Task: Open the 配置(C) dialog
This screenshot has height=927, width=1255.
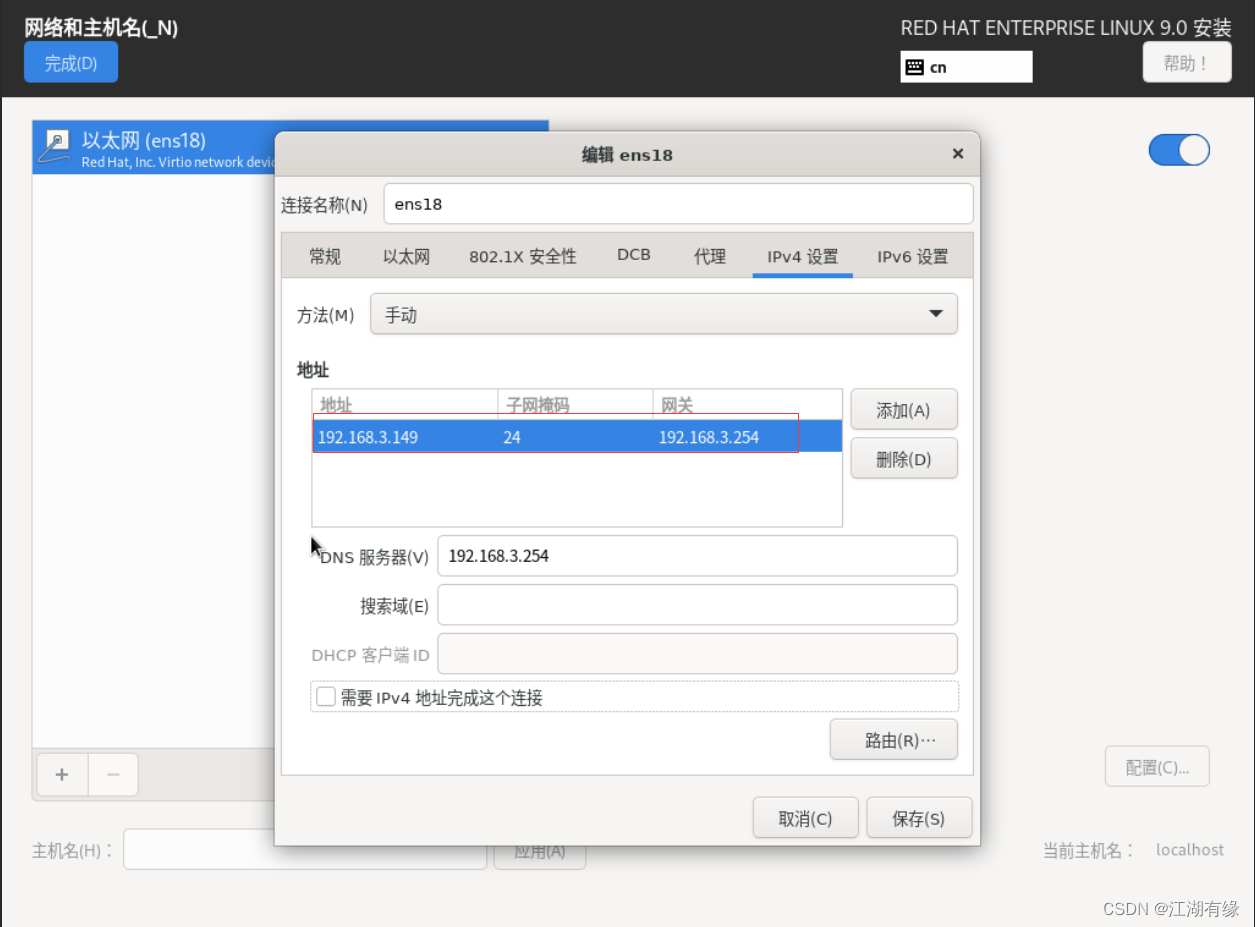Action: pos(1157,766)
